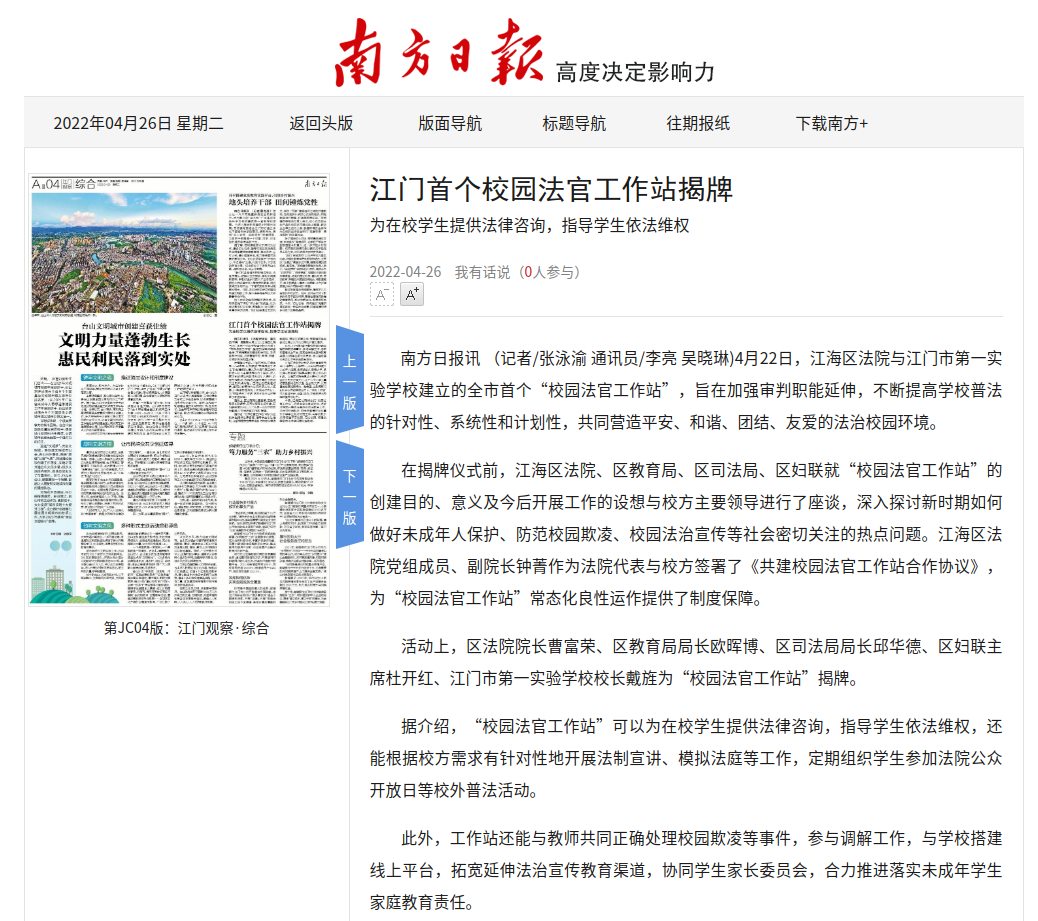Click 下载南方+ in the nav bar
This screenshot has height=921, width=1038.
pyautogui.click(x=831, y=123)
